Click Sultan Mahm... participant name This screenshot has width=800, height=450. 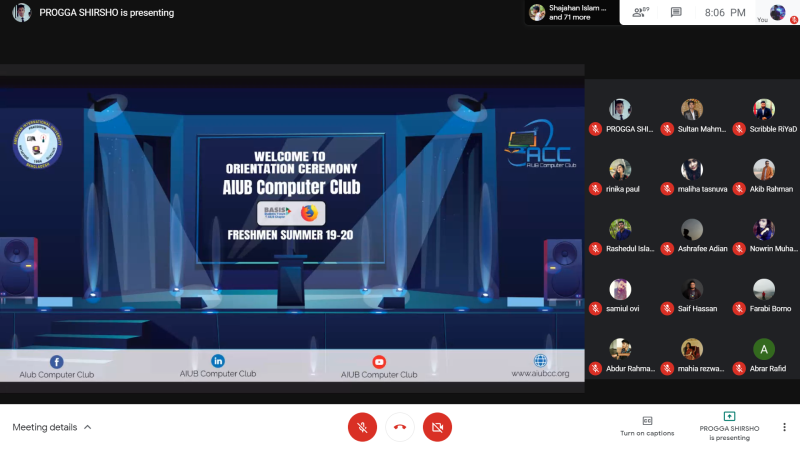pos(702,129)
